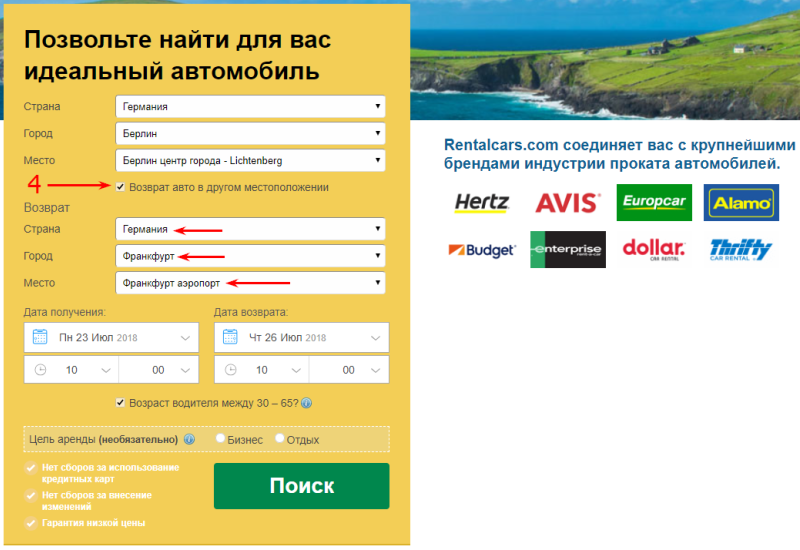The height and width of the screenshot is (550, 800).
Task: Open Место dropdown showing Берлин центр города - Lichtenberg
Action: (251, 161)
